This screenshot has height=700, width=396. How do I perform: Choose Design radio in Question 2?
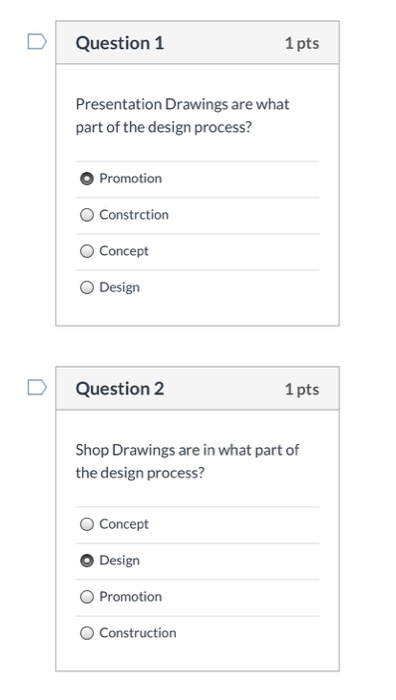[87, 560]
